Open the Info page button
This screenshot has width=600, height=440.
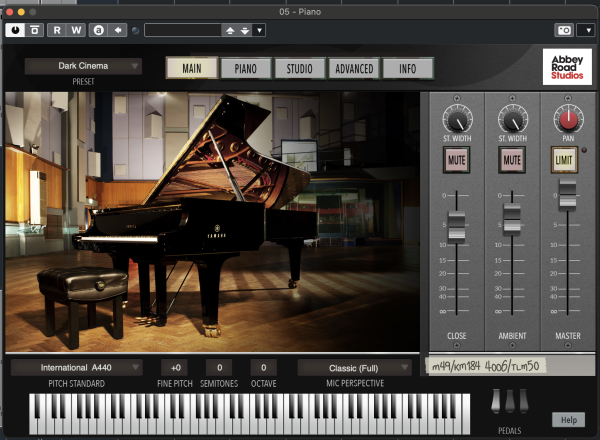coord(408,68)
